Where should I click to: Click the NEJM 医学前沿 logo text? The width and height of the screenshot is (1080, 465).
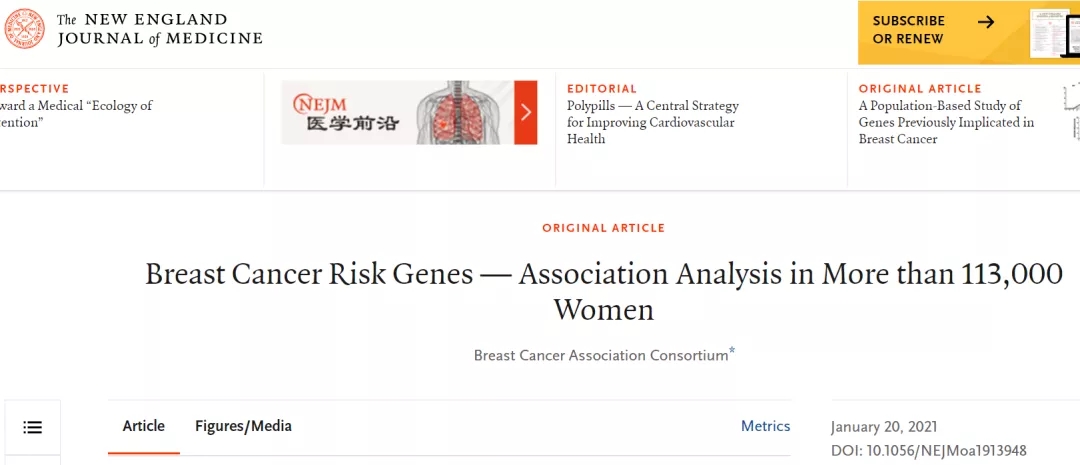click(x=338, y=113)
